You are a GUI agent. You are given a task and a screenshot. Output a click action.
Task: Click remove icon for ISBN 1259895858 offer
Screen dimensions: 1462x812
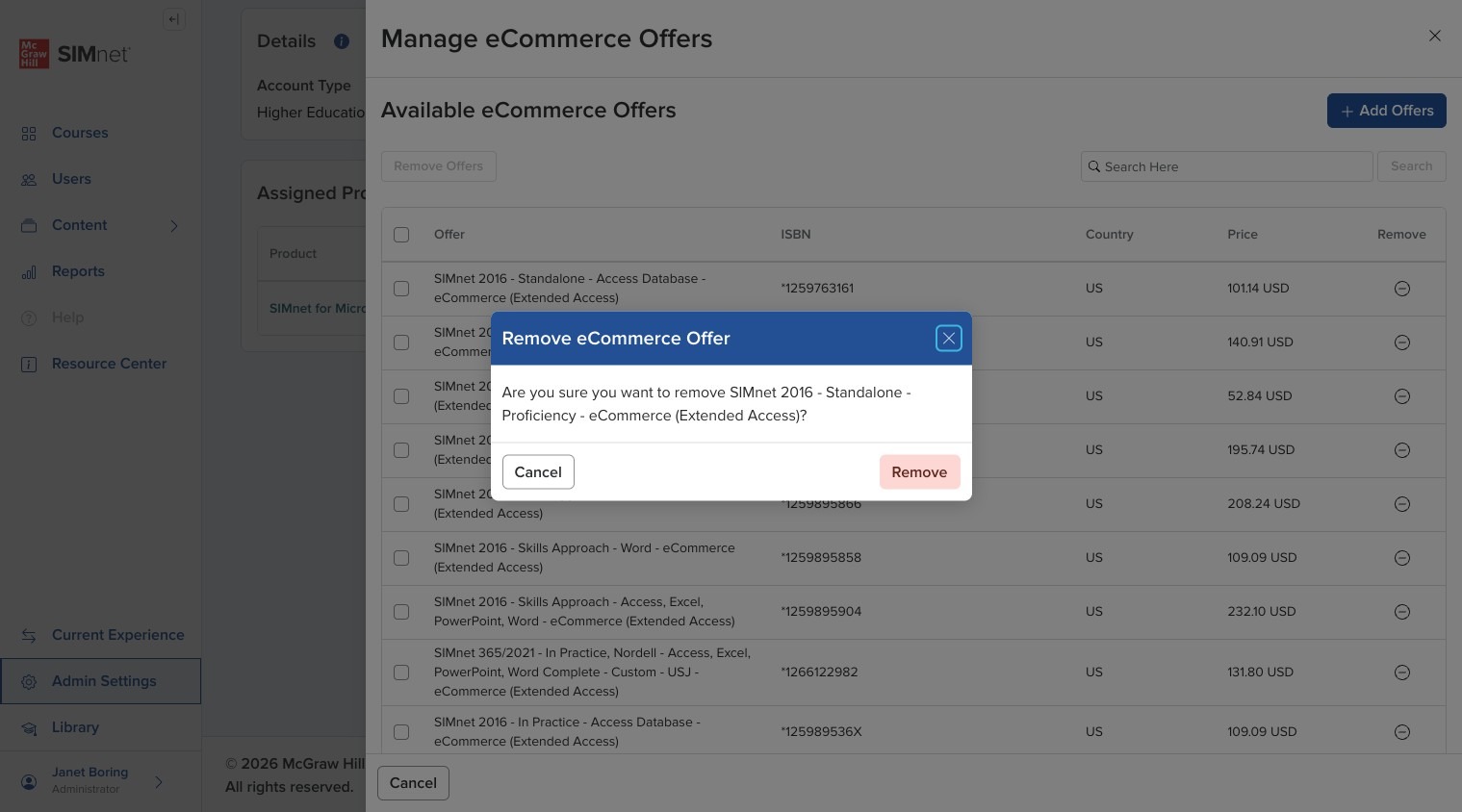tap(1402, 558)
